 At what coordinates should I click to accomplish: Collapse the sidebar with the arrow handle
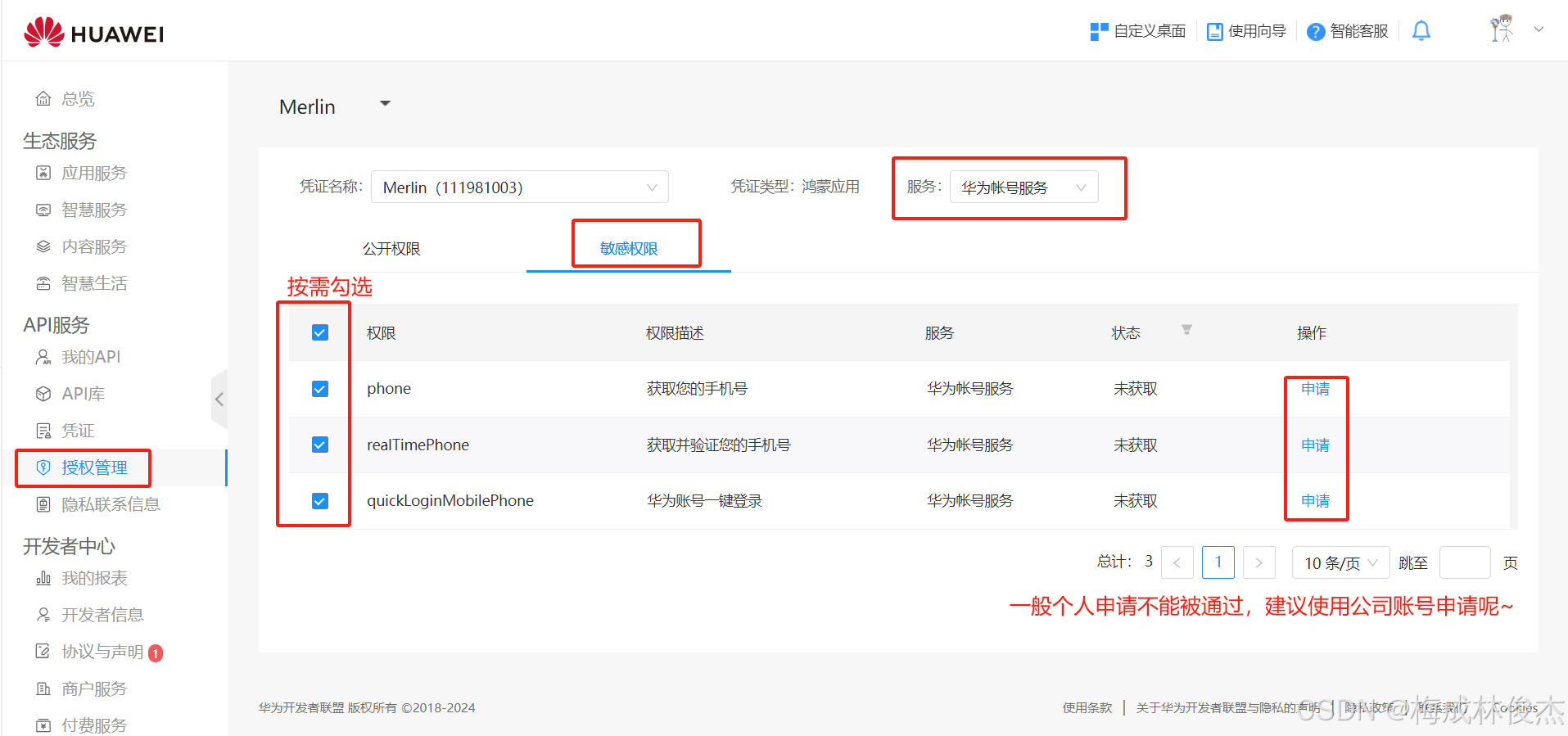pos(219,400)
